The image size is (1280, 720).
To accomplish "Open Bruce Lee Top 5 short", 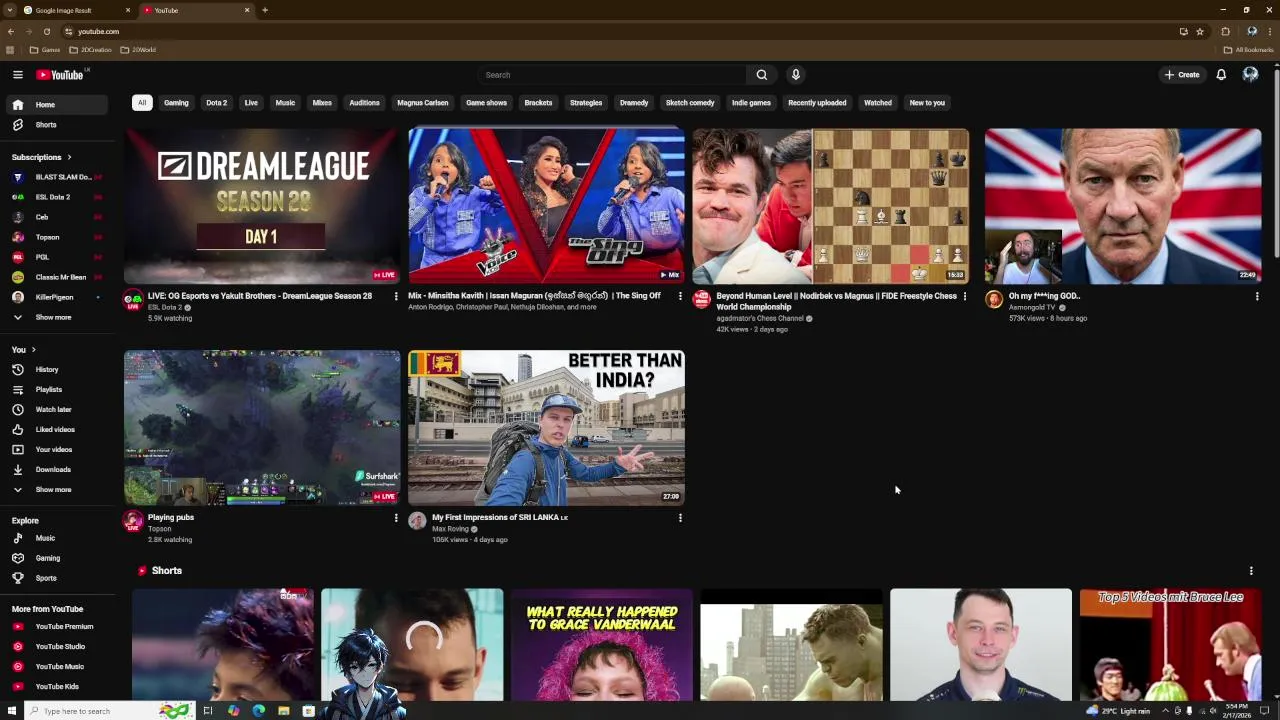I will (1171, 645).
